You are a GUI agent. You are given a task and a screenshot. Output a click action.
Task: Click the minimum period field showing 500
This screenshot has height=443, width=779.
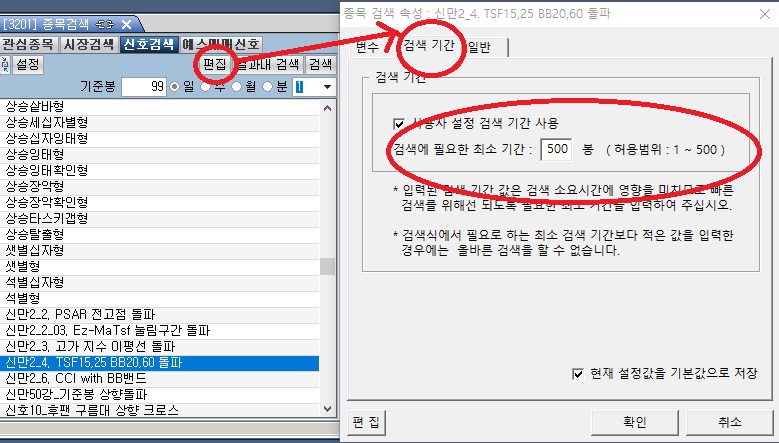556,149
